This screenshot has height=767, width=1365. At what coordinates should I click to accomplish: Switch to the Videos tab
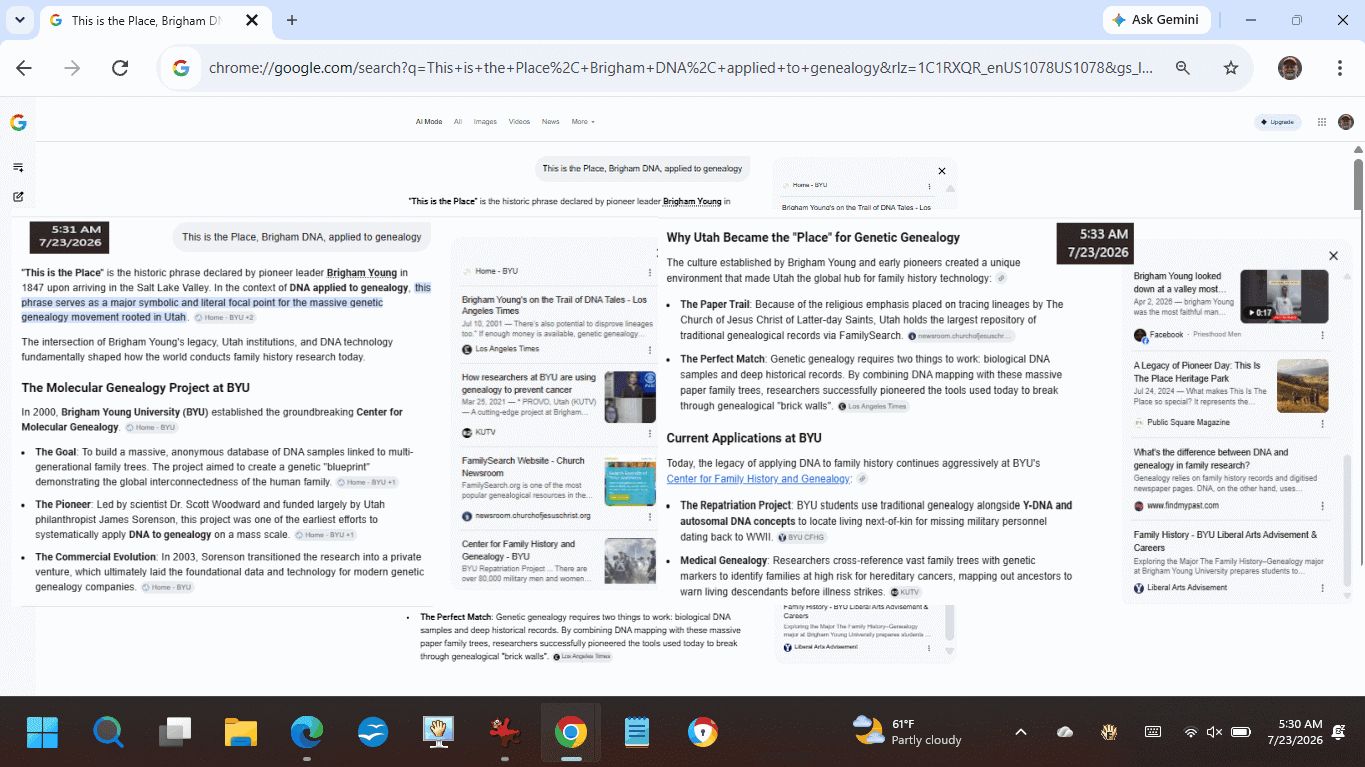pyautogui.click(x=519, y=122)
